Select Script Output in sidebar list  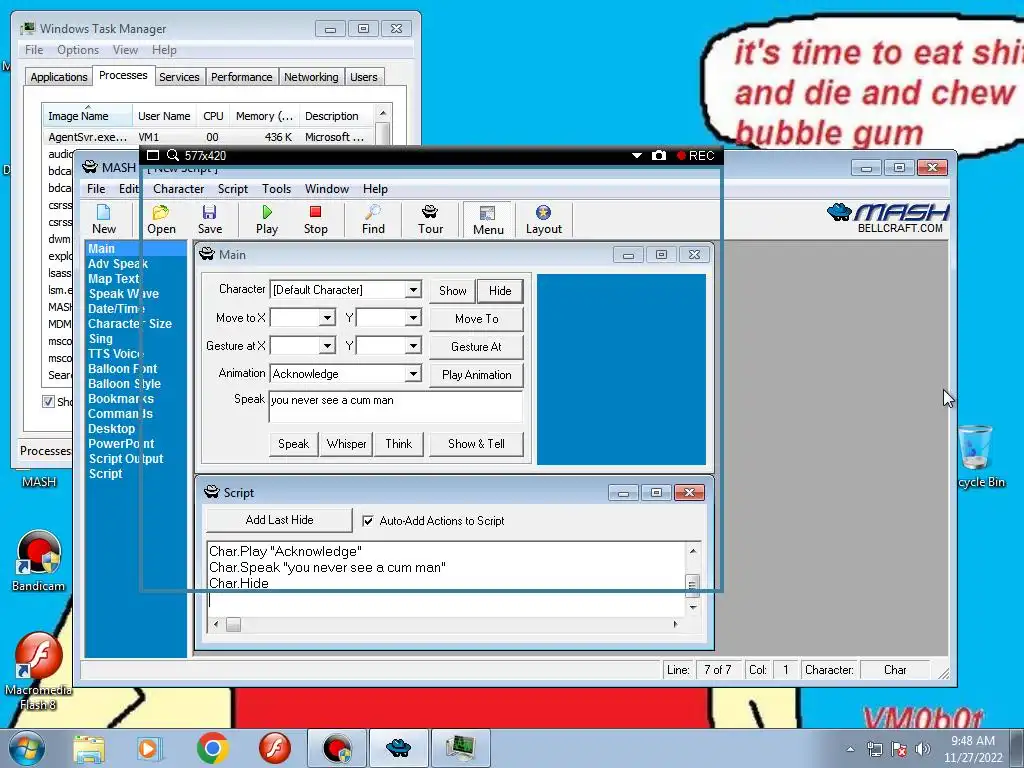126,458
